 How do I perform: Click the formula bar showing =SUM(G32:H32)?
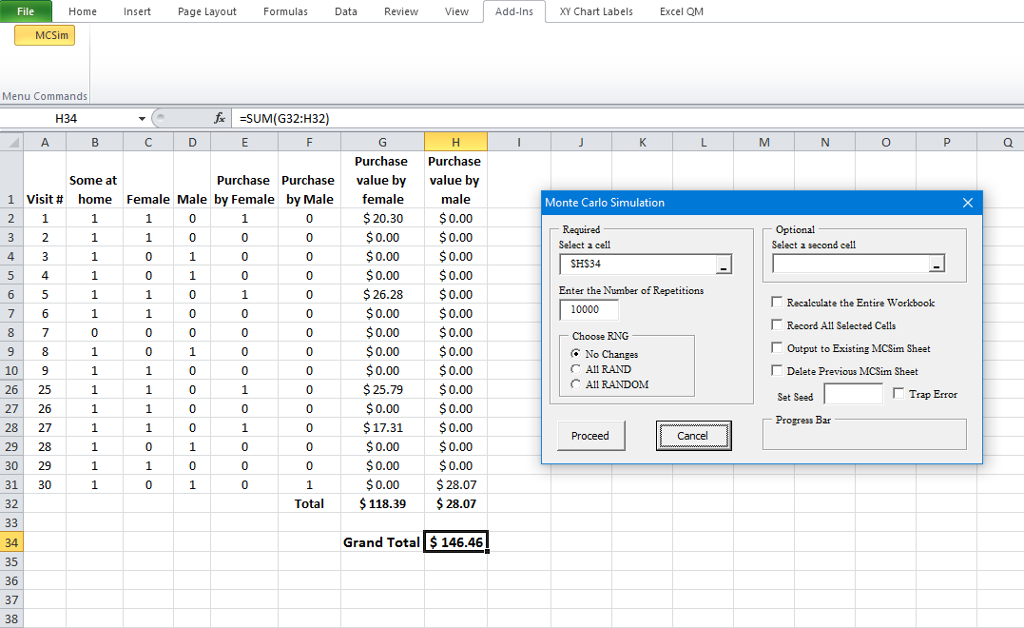pos(300,117)
